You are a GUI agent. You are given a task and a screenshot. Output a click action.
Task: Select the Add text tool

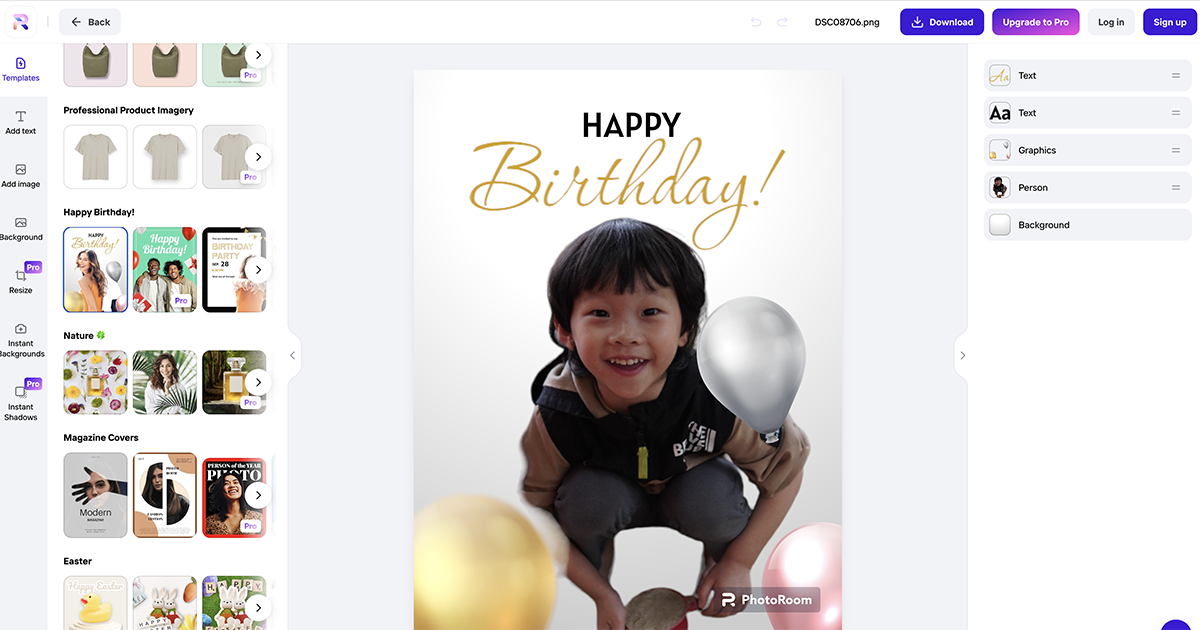point(21,123)
